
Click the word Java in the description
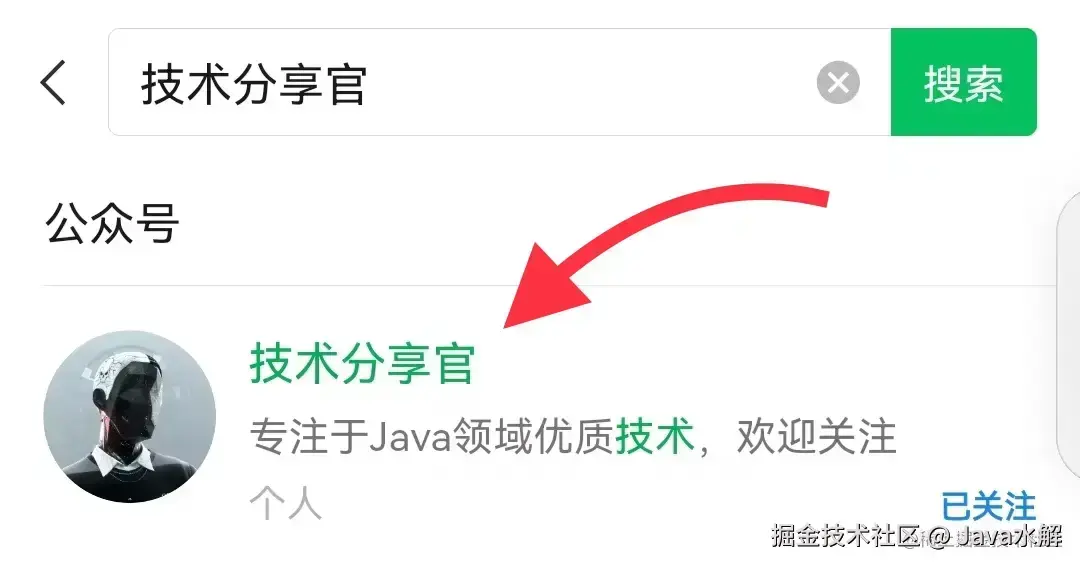[x=411, y=437]
